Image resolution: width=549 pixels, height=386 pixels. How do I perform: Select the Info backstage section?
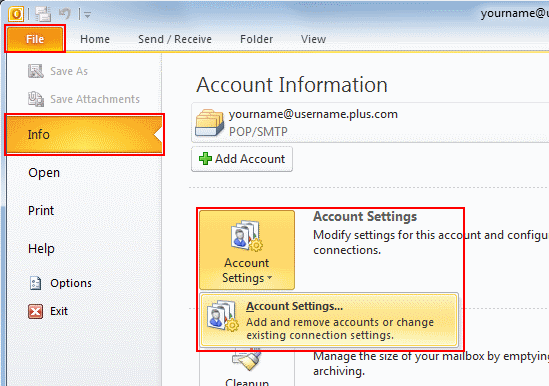[84, 135]
